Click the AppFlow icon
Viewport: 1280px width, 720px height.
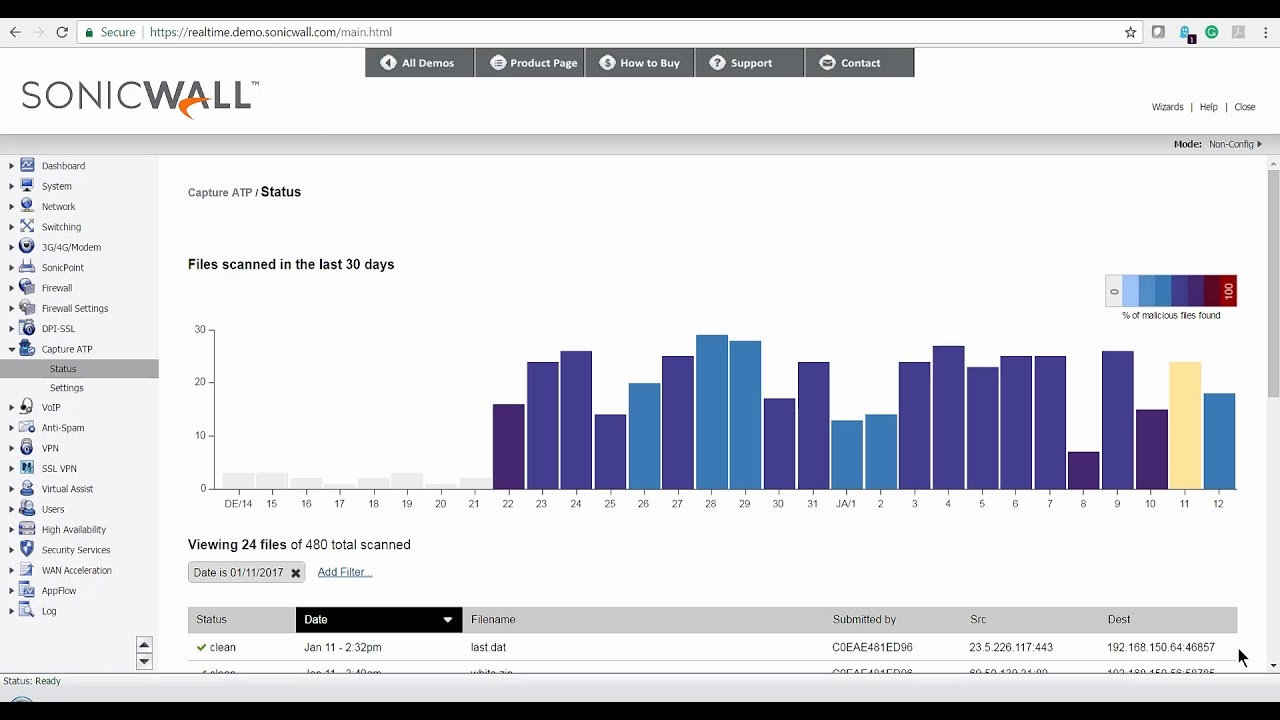pos(27,590)
